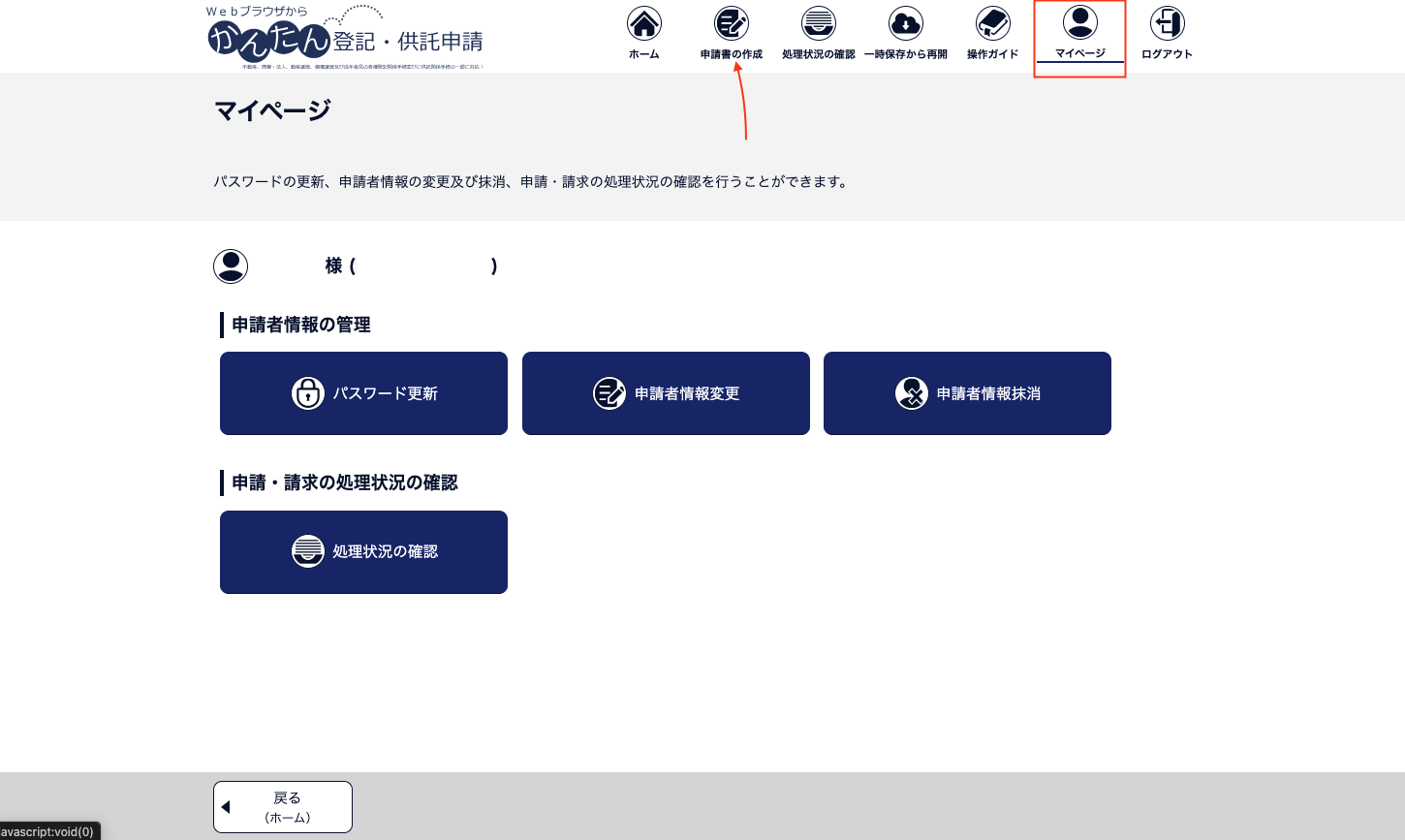Click the person-delete icon on 申請者情報抹消
Screen dimensions: 1405x840
pos(912,393)
